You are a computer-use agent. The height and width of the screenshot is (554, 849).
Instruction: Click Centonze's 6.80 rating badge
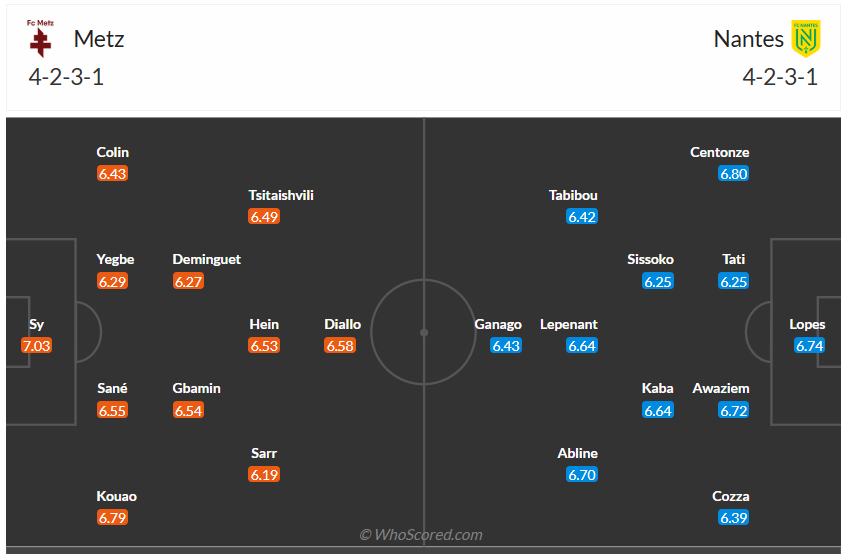click(733, 174)
